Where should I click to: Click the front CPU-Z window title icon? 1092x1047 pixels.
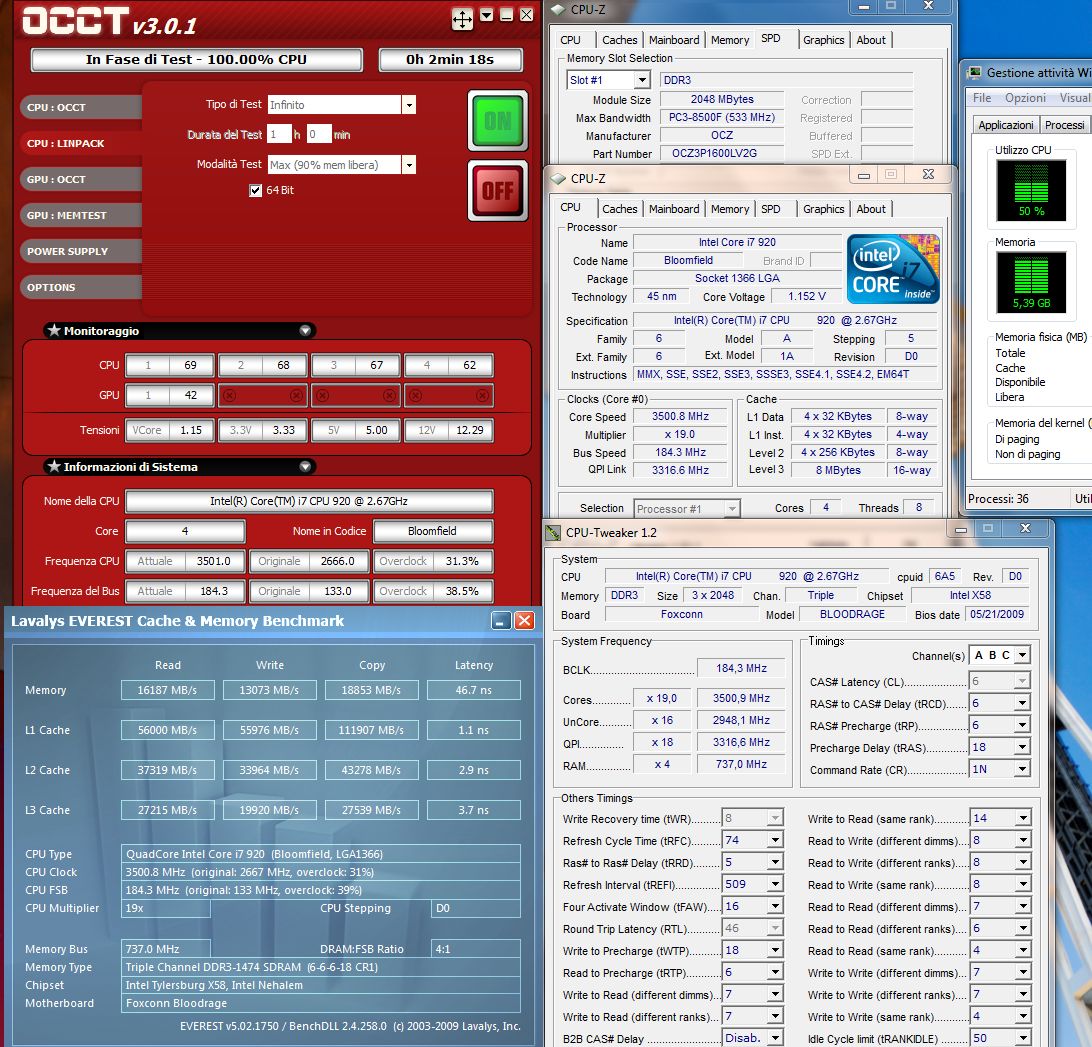coord(558,178)
